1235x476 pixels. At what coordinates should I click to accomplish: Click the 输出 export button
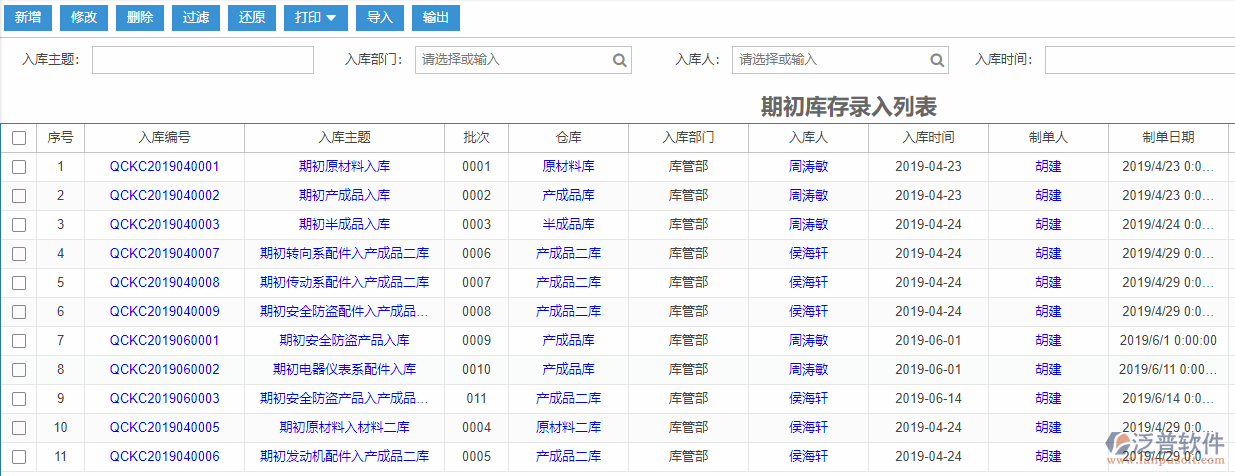(x=436, y=18)
